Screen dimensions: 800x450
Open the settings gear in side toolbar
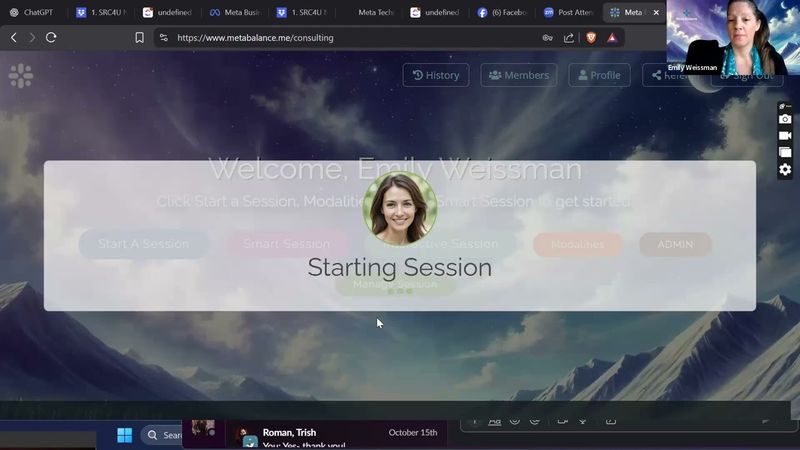[x=785, y=169]
